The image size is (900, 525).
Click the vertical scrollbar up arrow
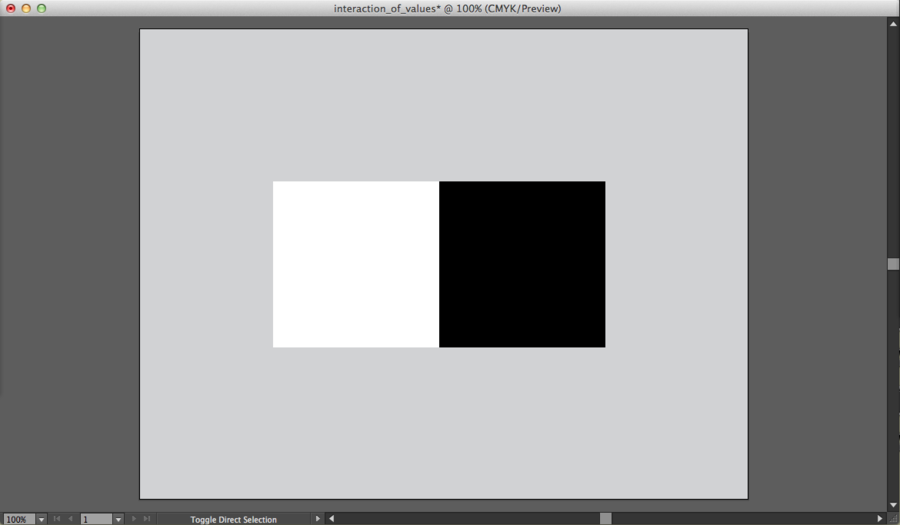(893, 22)
